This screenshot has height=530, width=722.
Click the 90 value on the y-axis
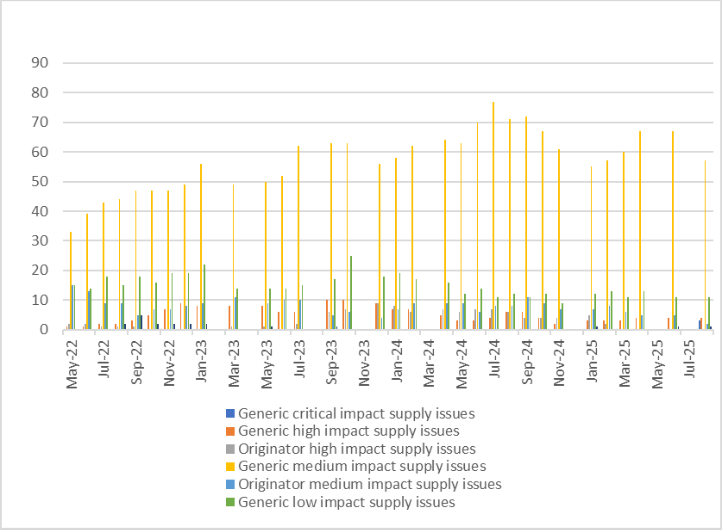40,63
